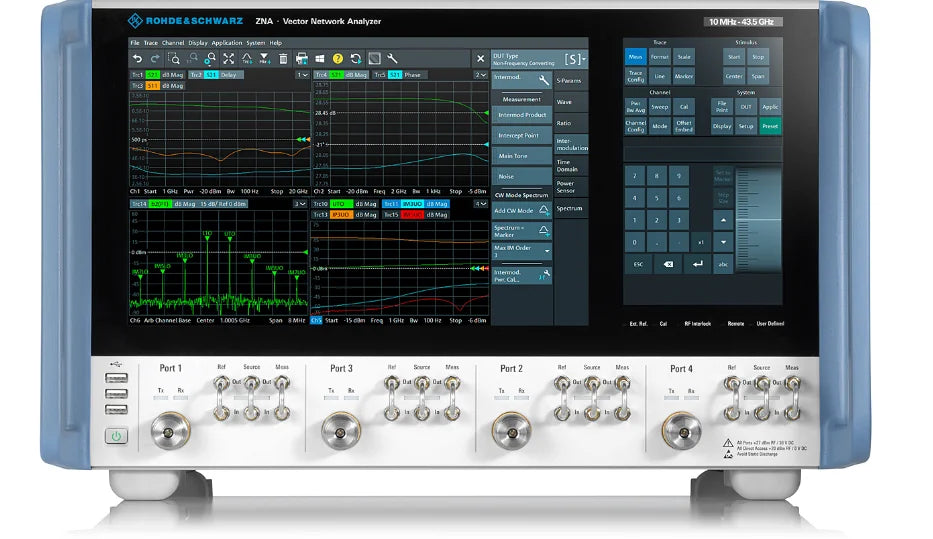Click the Spectrum = Marker button
The height and width of the screenshot is (539, 933).
click(521, 231)
